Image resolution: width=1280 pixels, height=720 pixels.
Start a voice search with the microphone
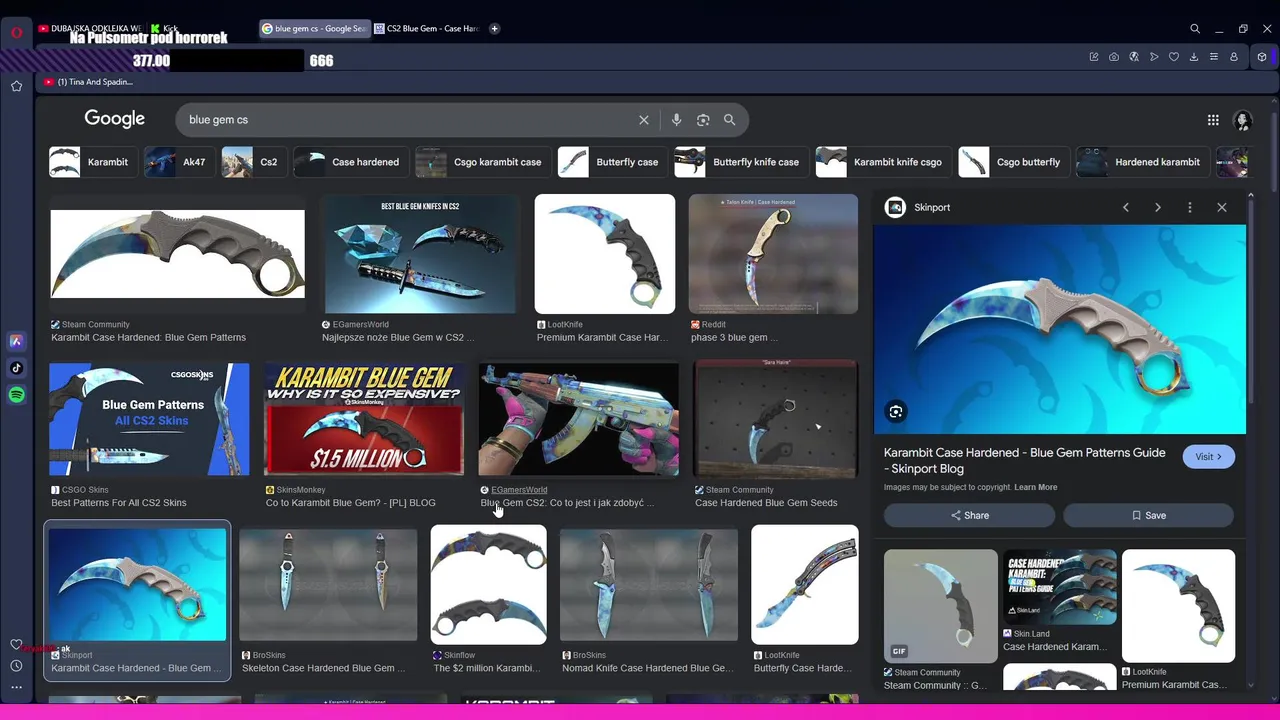(676, 120)
